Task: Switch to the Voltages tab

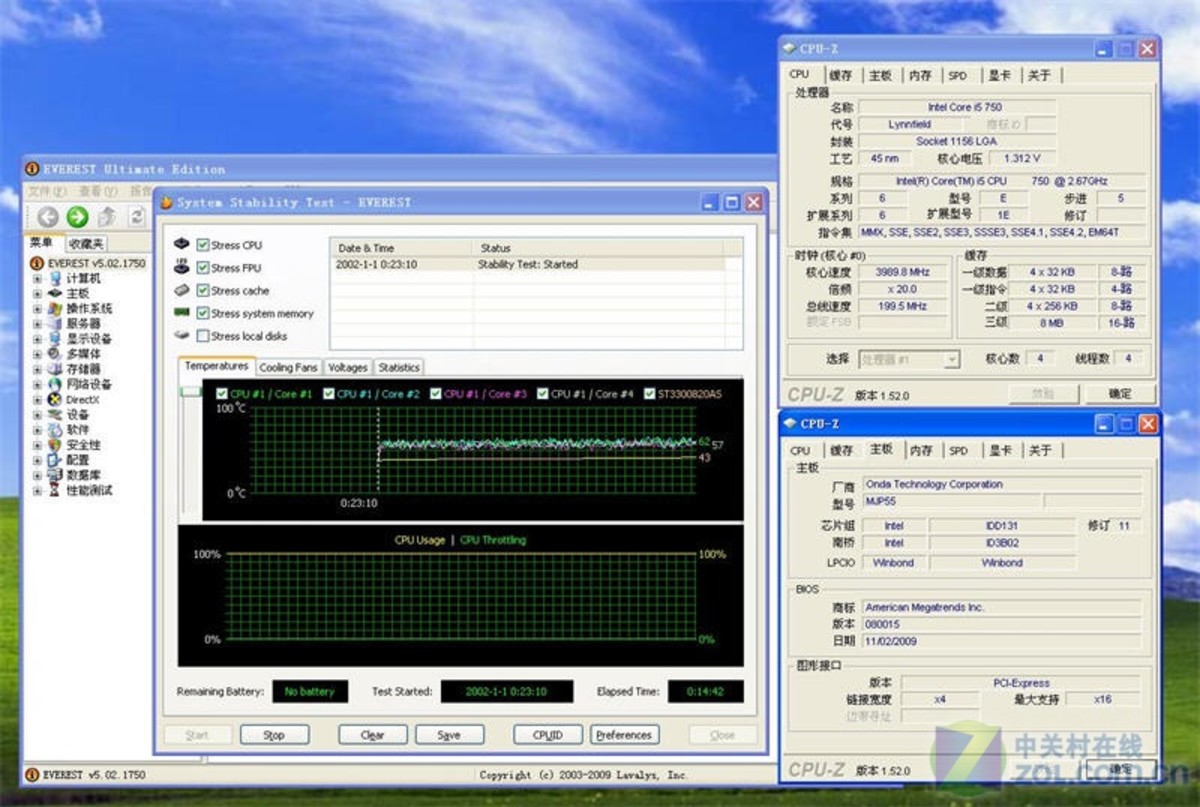Action: tap(348, 368)
